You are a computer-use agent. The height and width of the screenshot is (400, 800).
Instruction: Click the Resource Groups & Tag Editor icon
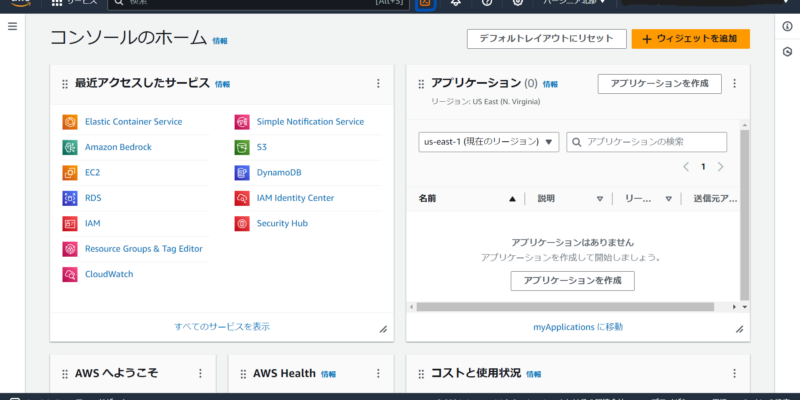70,249
